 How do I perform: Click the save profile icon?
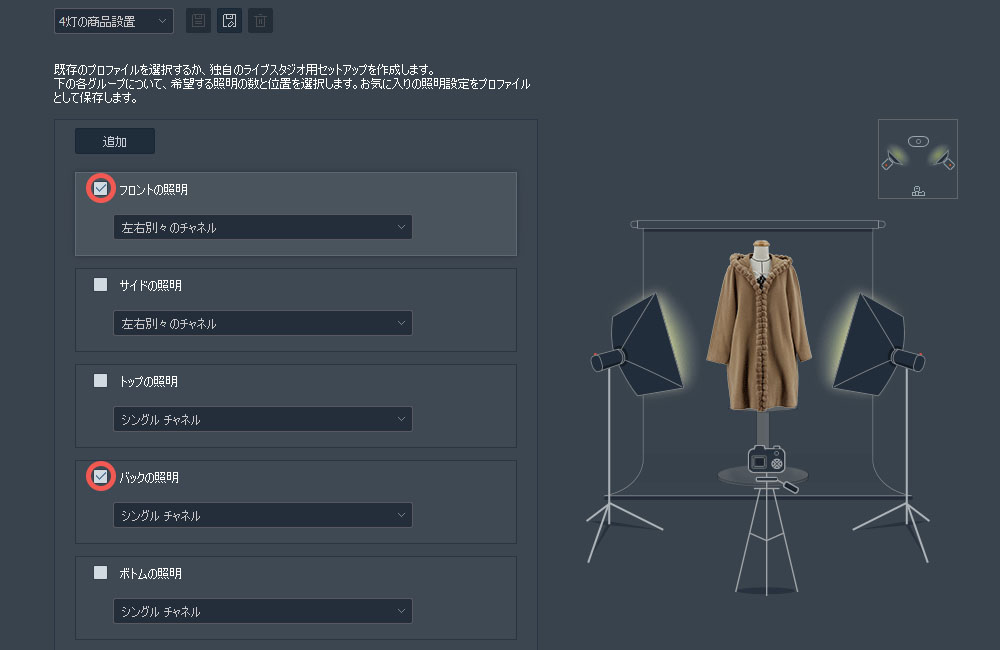pyautogui.click(x=199, y=21)
